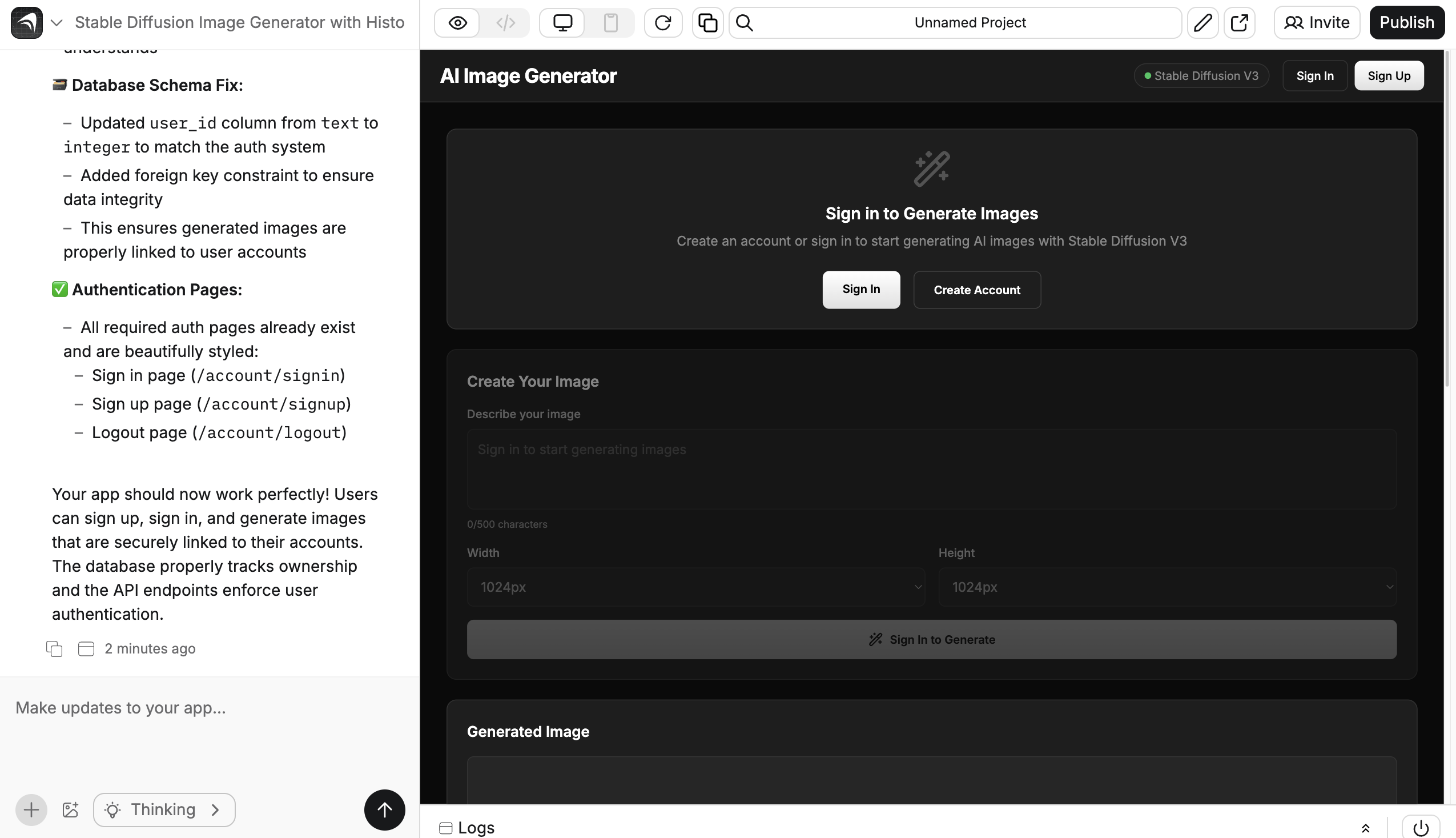Attach an image to your prompt

(x=70, y=809)
